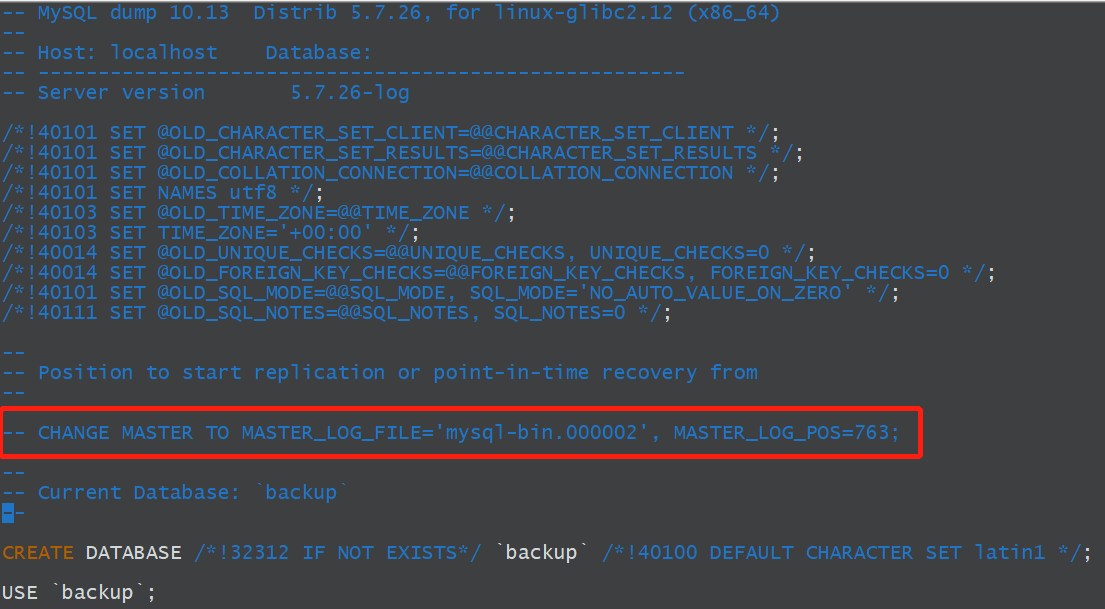1105x609 pixels.
Task: Click the SET NAMES utf8 line
Action: (x=163, y=192)
